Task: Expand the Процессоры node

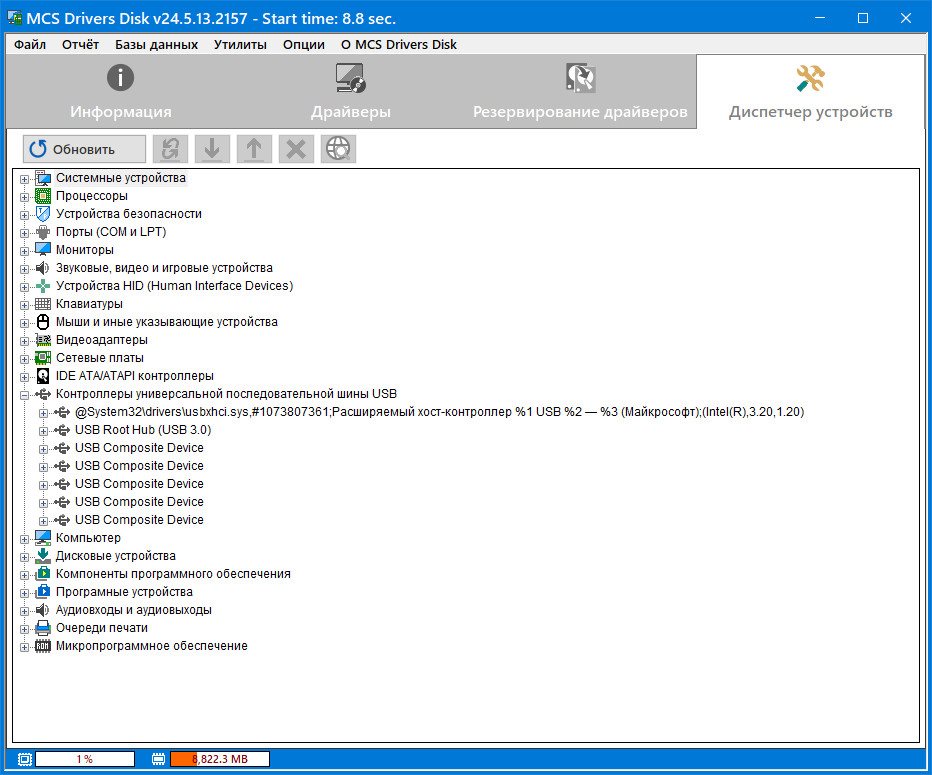Action: tap(24, 197)
